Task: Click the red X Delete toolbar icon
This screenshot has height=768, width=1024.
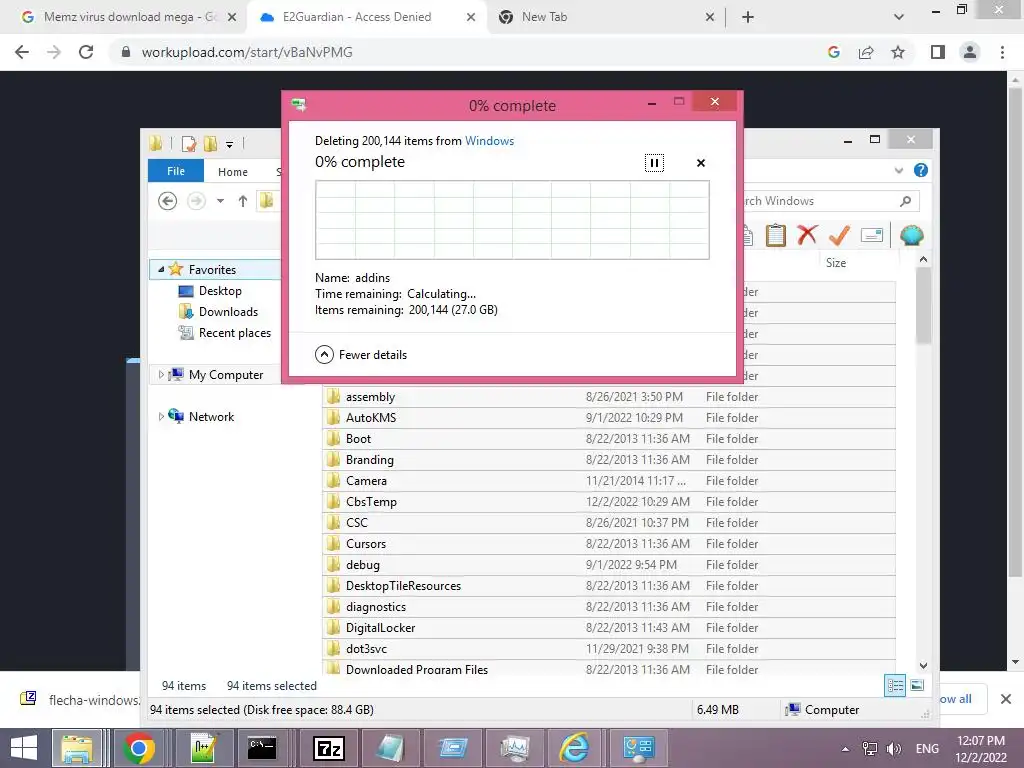Action: 807,235
